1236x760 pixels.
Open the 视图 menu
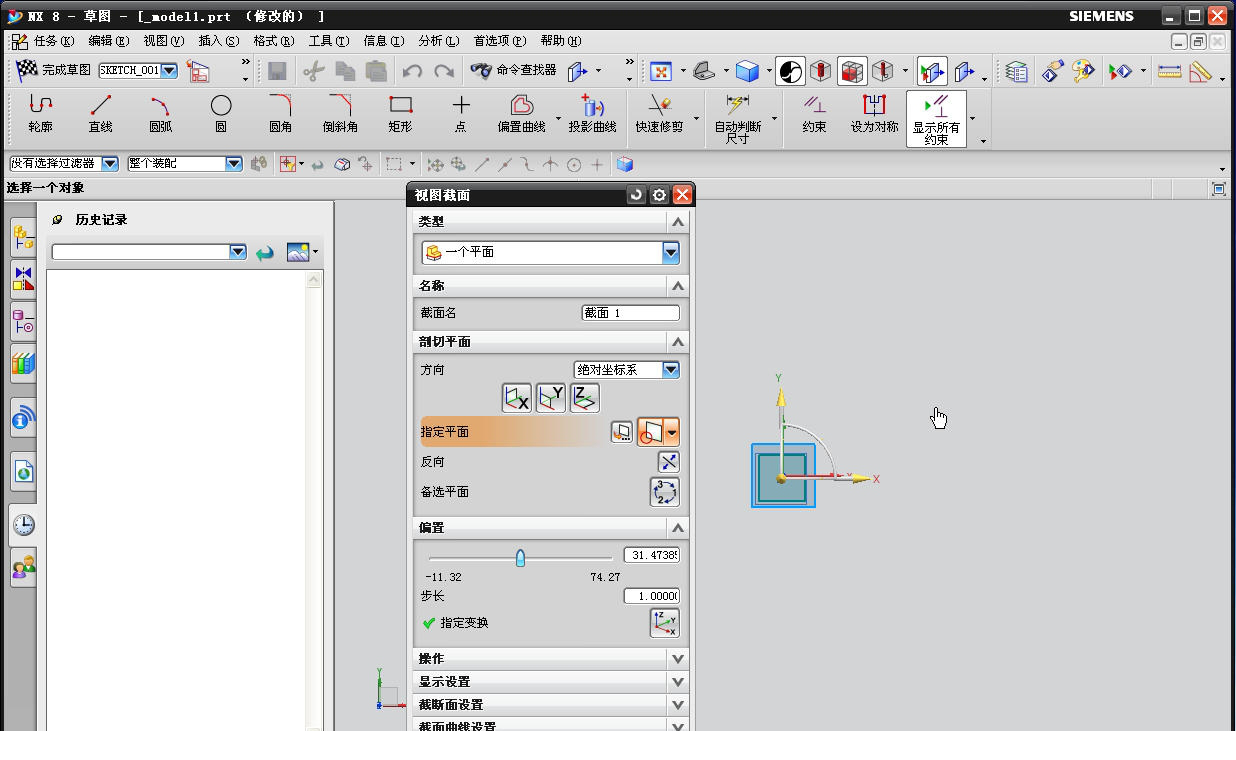163,41
